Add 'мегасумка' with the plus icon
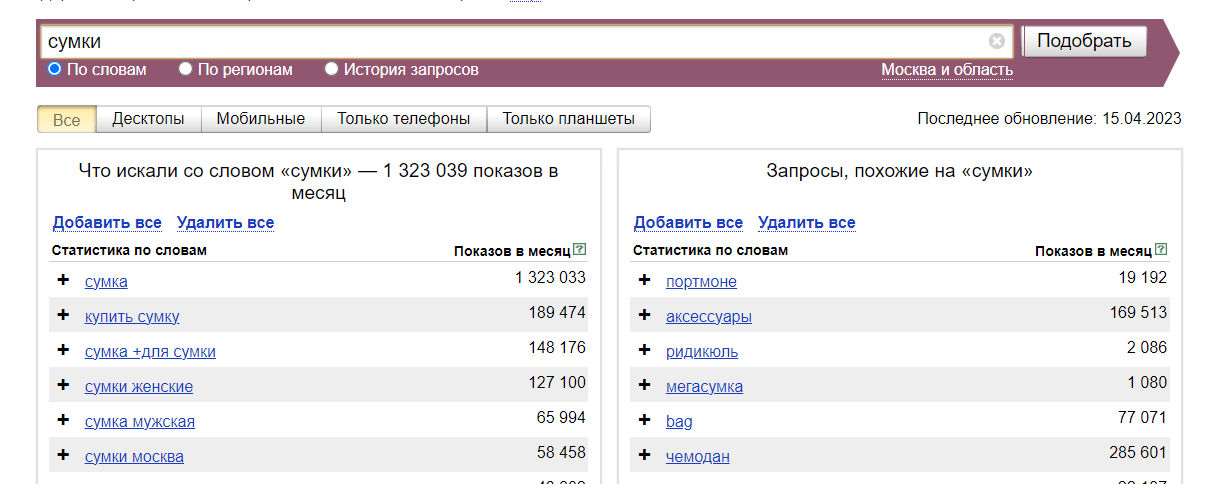Image resolution: width=1222 pixels, height=484 pixels. click(x=644, y=385)
